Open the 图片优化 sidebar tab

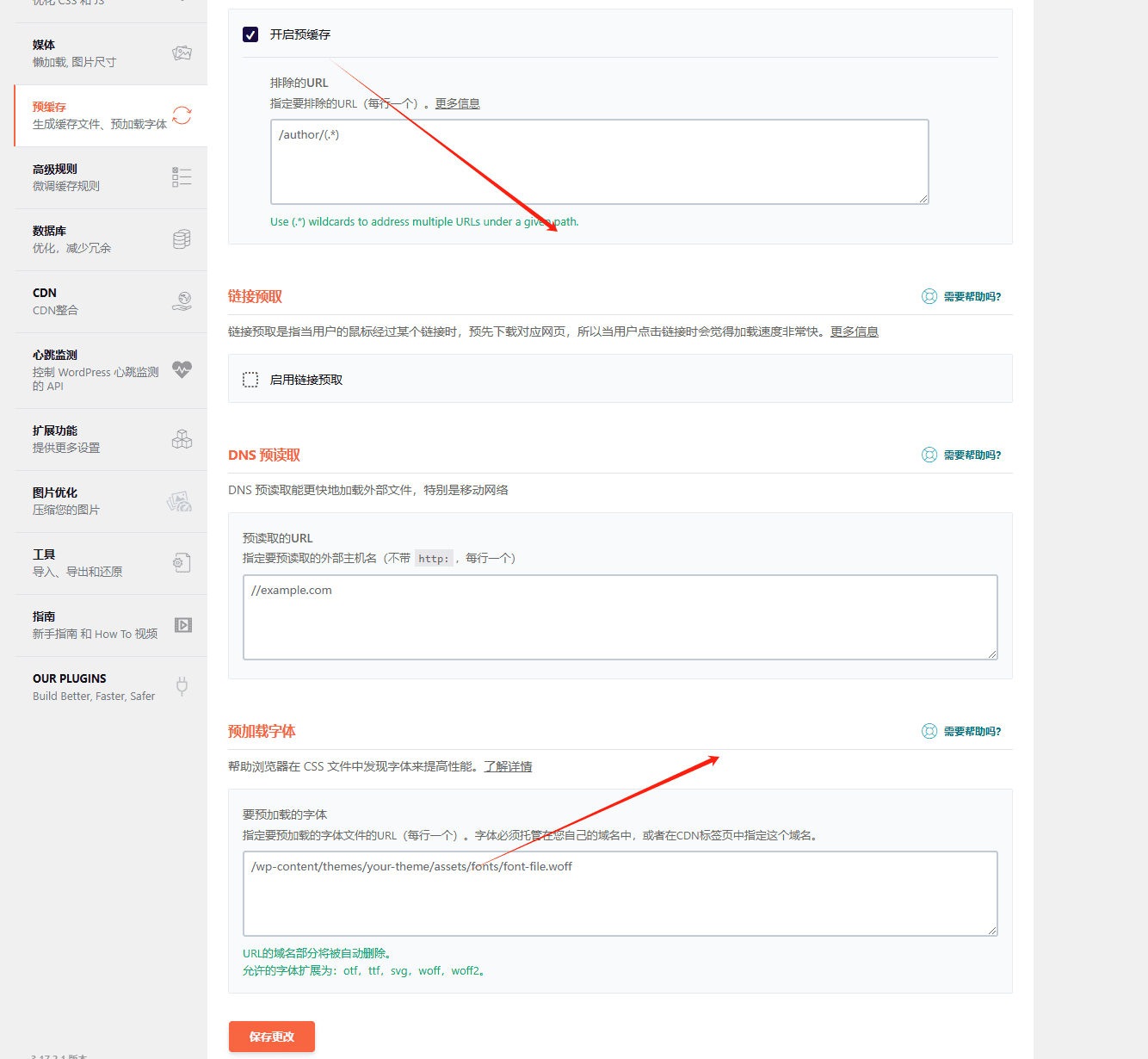[x=110, y=501]
